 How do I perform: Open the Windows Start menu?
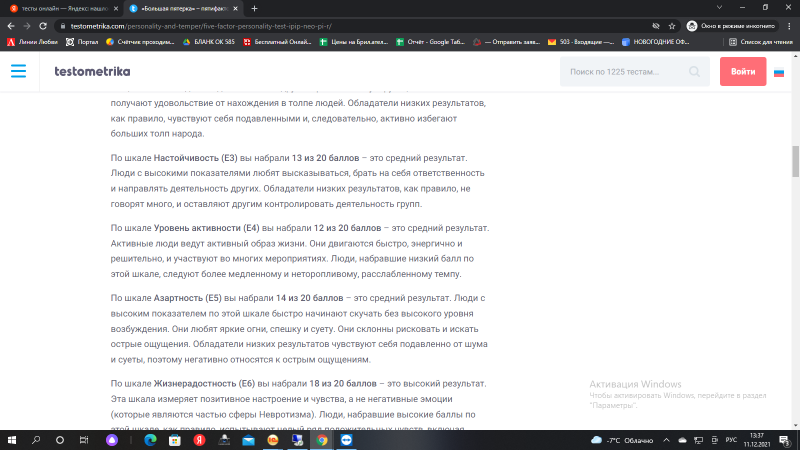(12, 439)
